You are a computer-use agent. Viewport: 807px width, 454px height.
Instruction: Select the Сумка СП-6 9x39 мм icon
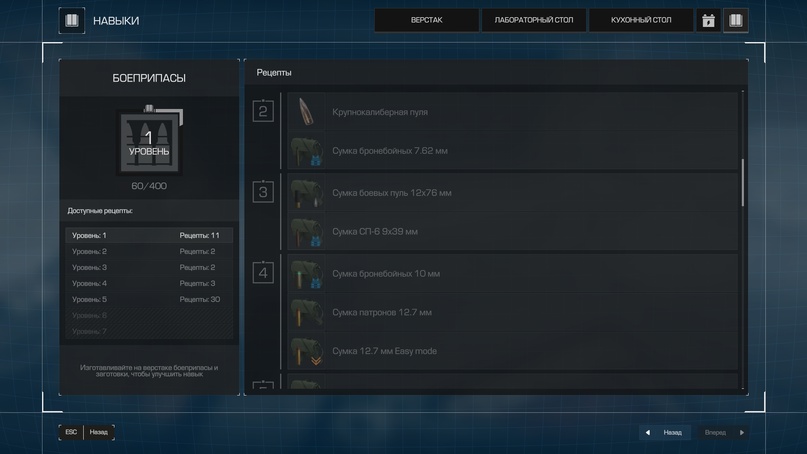click(x=306, y=232)
